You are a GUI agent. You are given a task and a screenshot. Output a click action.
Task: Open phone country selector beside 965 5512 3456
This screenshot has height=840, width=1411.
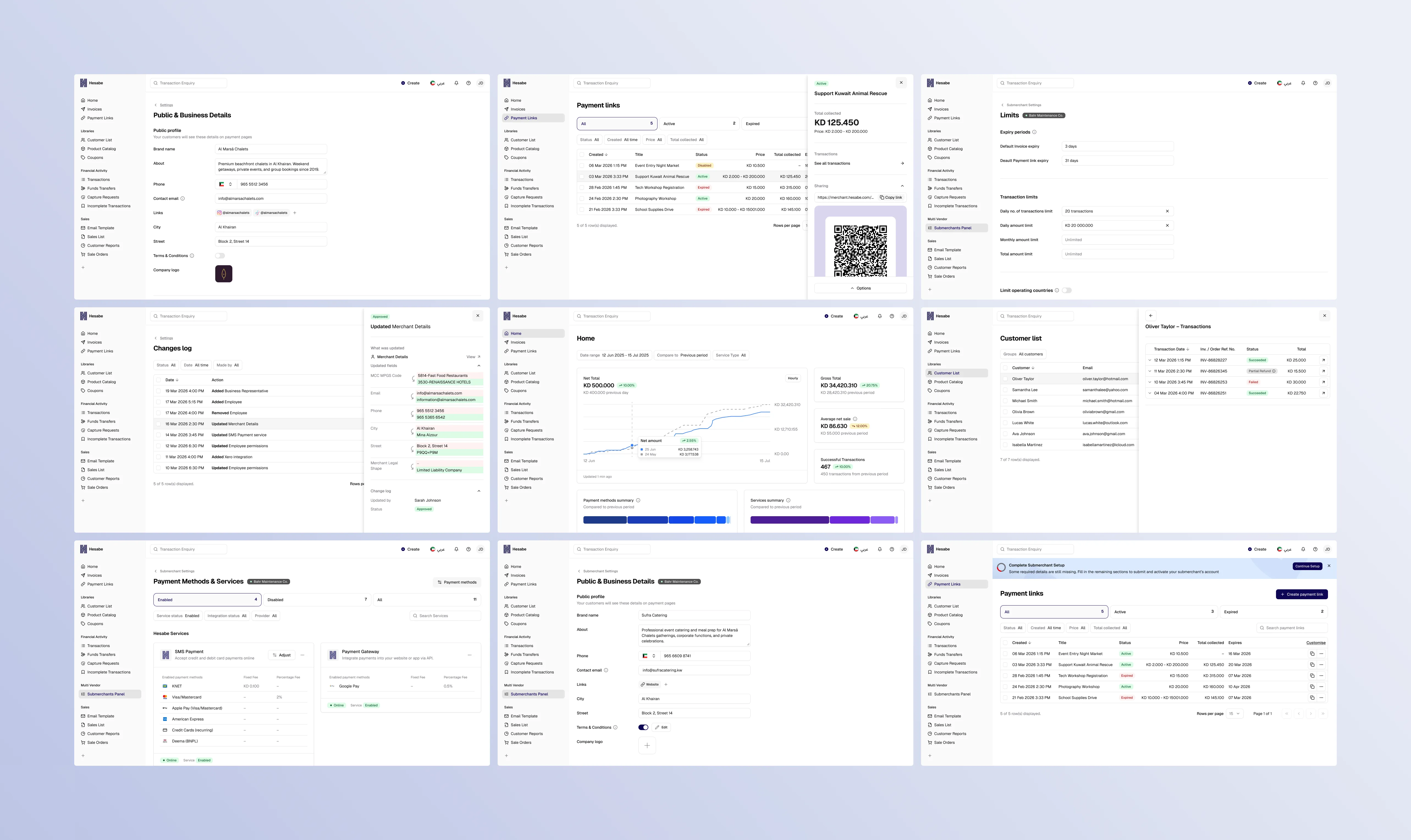tap(225, 184)
